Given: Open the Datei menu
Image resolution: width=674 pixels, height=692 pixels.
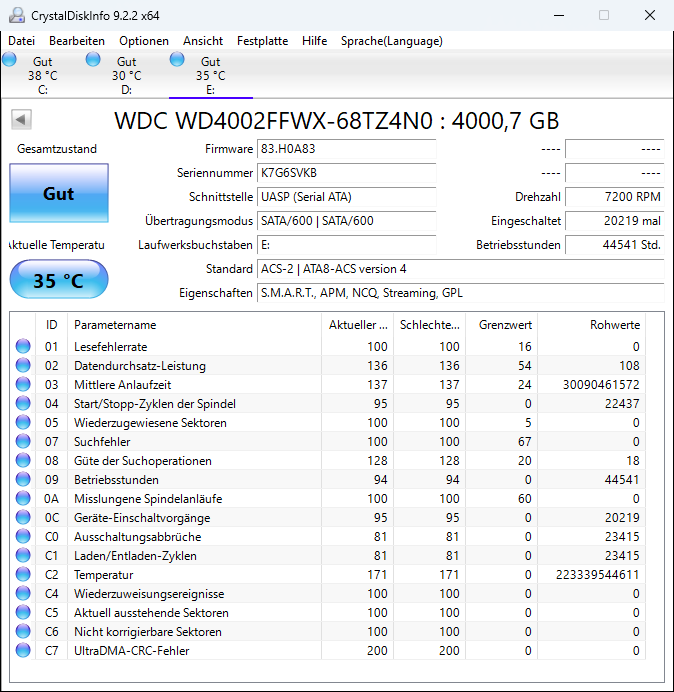Looking at the screenshot, I should tap(21, 41).
